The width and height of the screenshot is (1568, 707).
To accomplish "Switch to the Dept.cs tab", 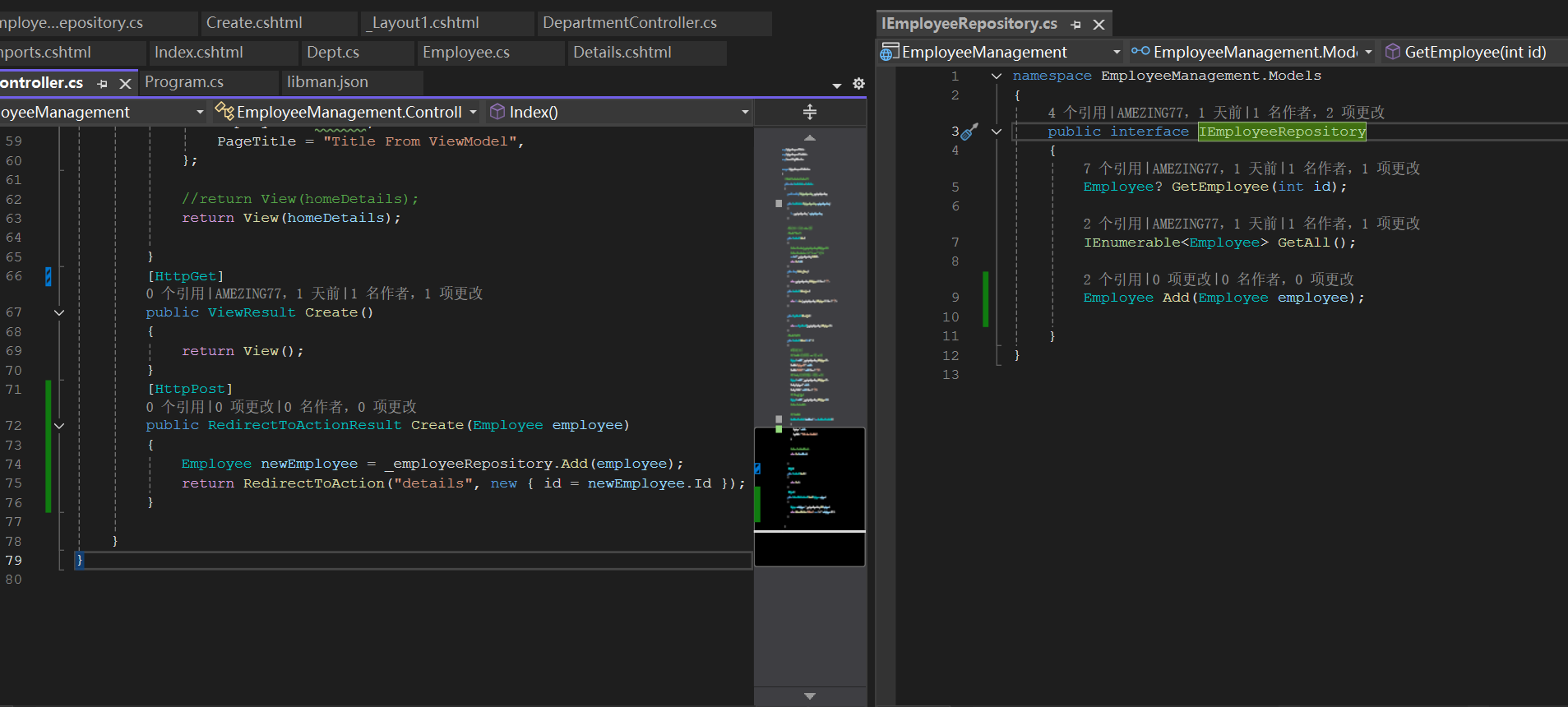I will (x=357, y=53).
